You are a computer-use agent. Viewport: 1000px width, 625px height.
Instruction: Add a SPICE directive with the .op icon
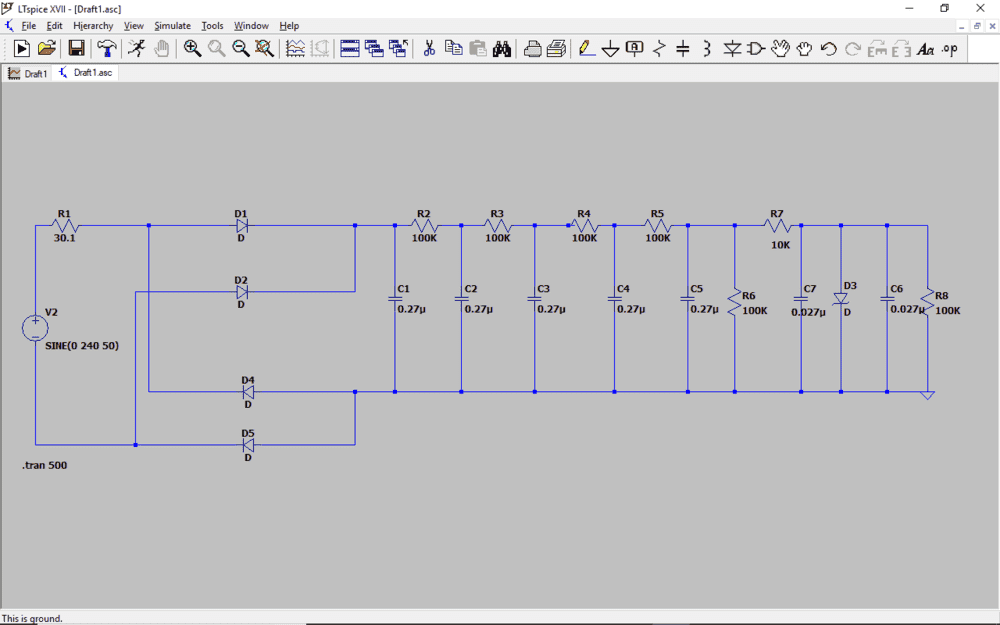(x=949, y=47)
